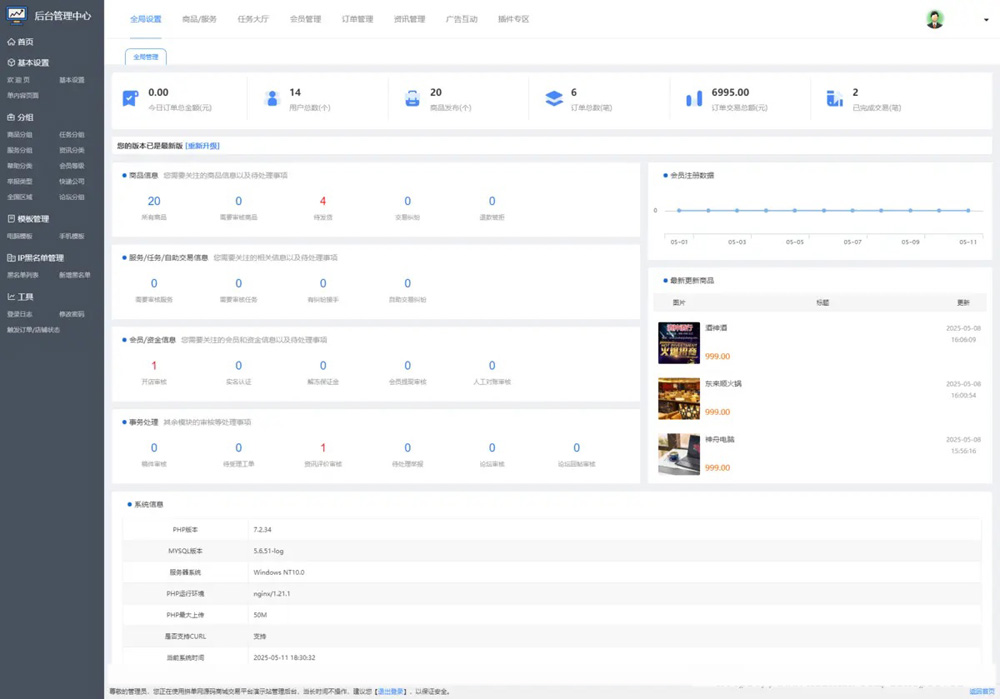Screen dimensions: 1000x699
Task: Click the 今日订单总金额 stat icon
Action: 130,99
